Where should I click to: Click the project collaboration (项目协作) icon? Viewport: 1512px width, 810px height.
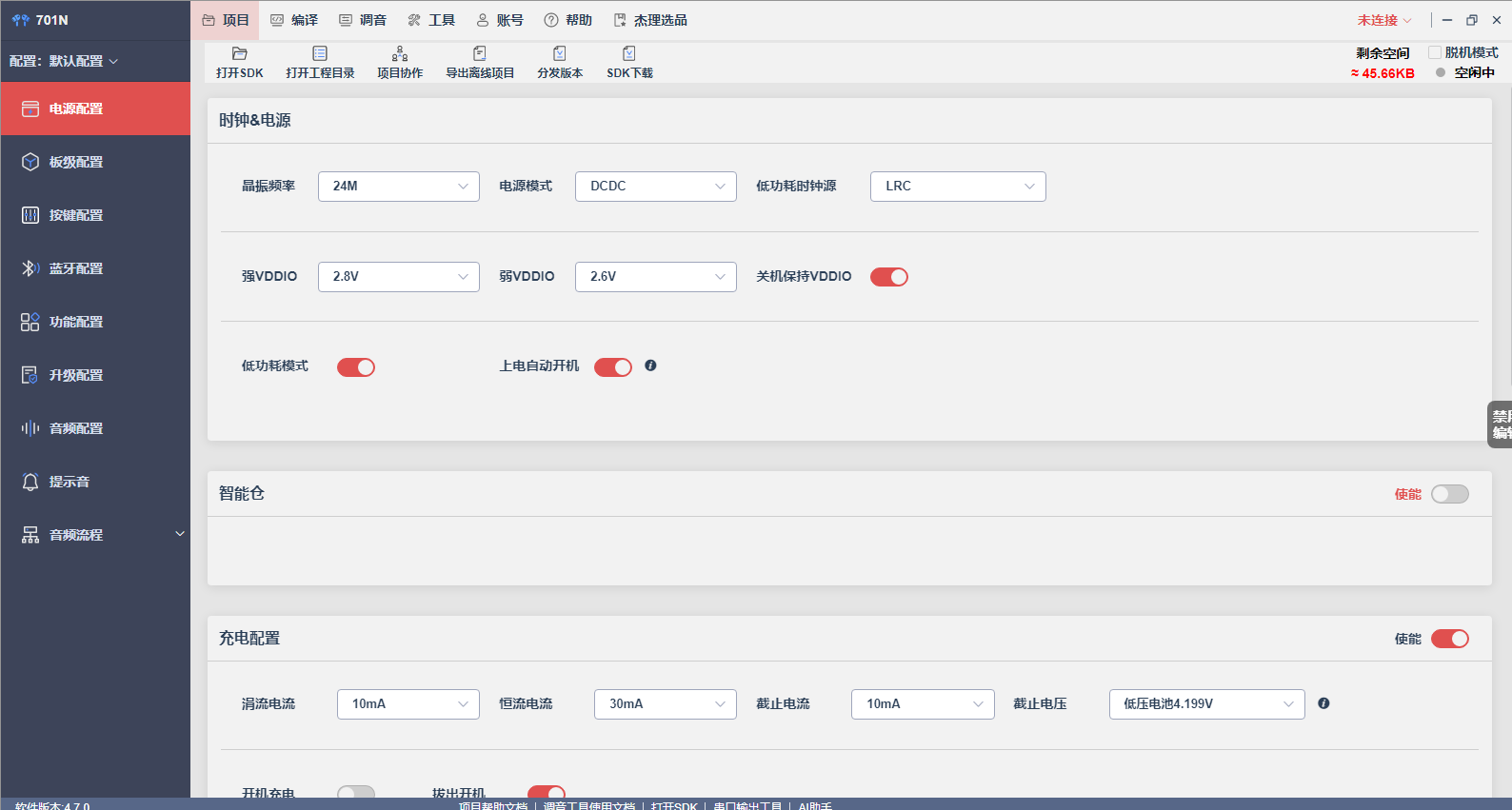(x=400, y=54)
